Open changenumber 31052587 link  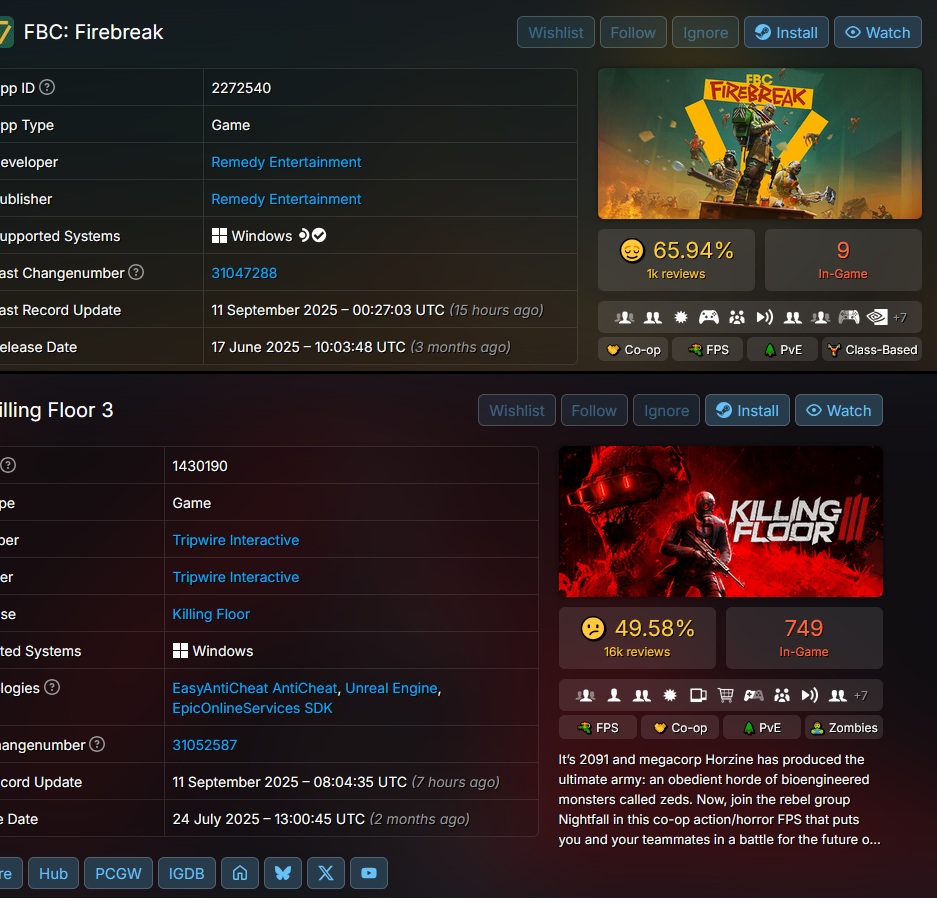205,745
